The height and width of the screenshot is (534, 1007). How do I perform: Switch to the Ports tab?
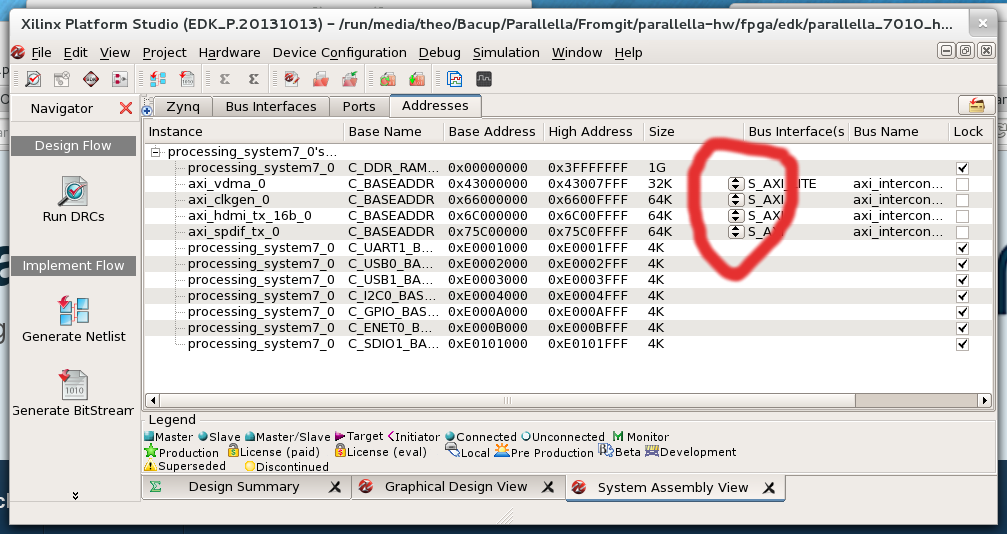click(358, 107)
